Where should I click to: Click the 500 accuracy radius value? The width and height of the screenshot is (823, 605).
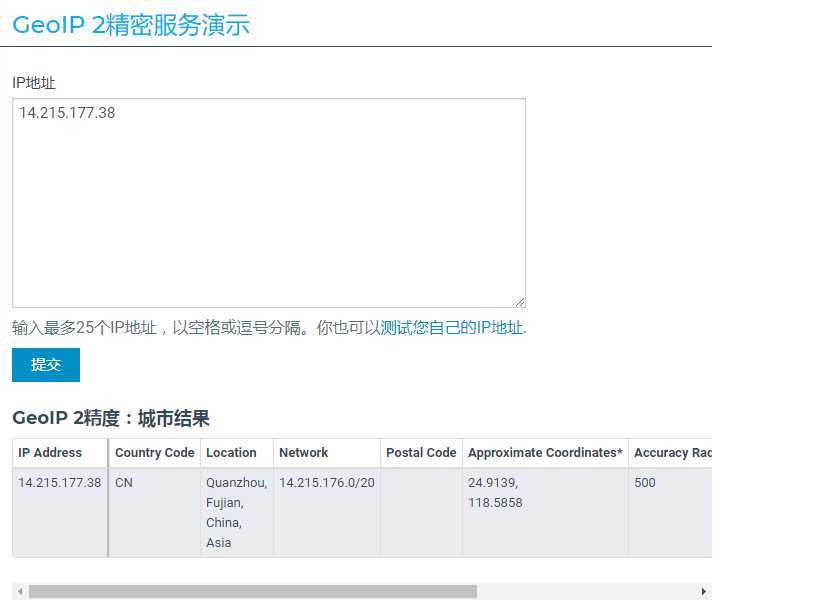(645, 483)
